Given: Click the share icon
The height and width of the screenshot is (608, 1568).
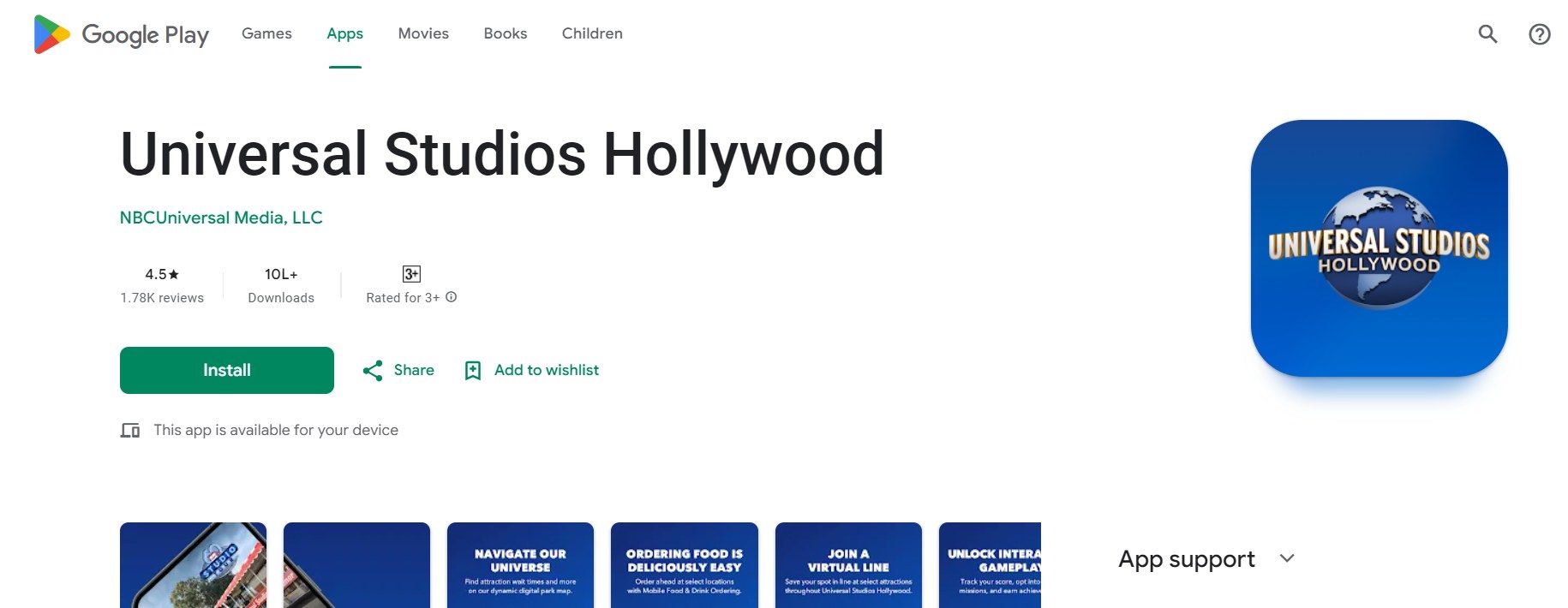Looking at the screenshot, I should pos(373,371).
